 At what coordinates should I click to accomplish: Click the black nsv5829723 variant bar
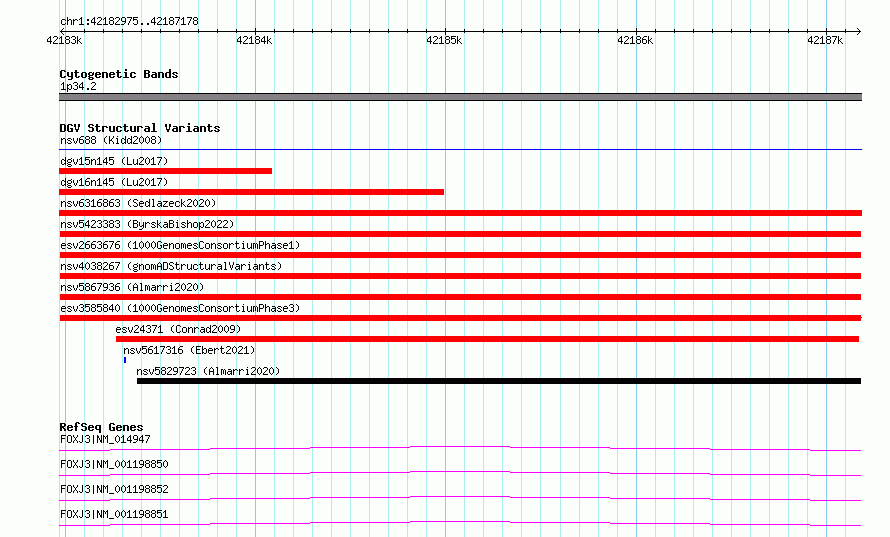click(x=499, y=381)
